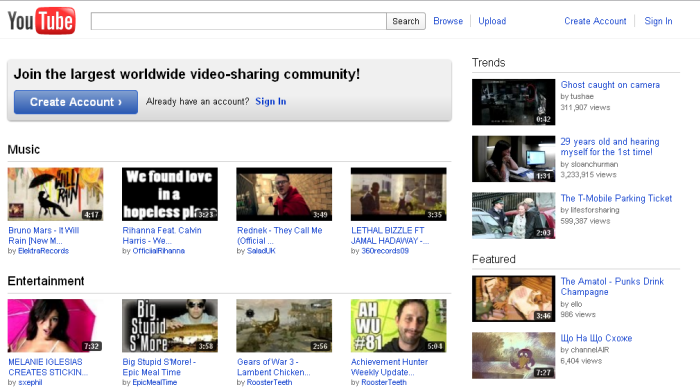Screen dimensions: 700x389
Task: Open Bruno Mars It Will Rain thumbnail
Action: [x=55, y=194]
